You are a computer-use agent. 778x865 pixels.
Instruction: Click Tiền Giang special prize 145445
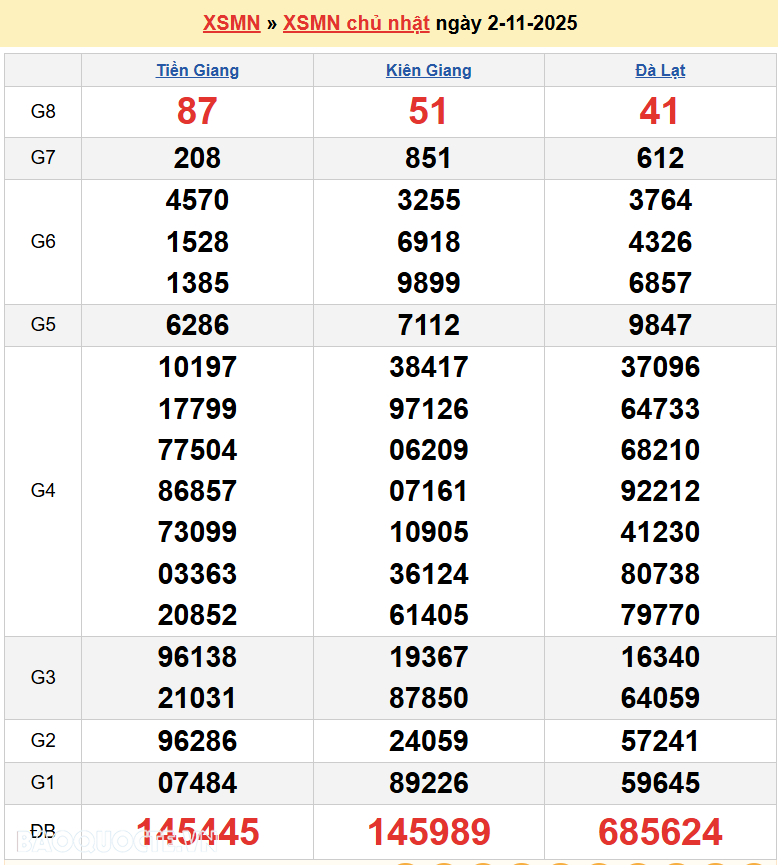click(197, 832)
